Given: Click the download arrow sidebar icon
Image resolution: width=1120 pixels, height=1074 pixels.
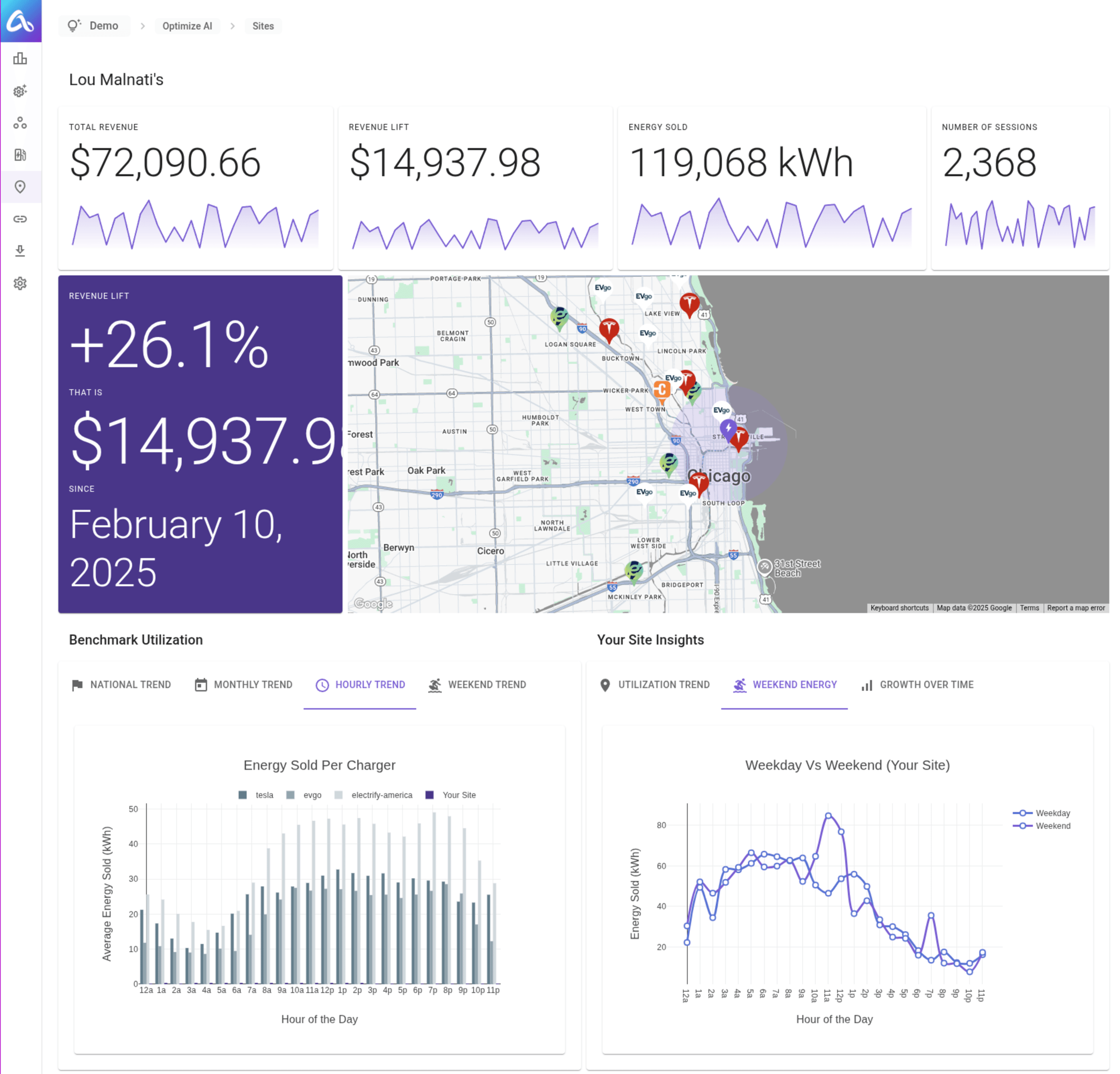Looking at the screenshot, I should [20, 251].
